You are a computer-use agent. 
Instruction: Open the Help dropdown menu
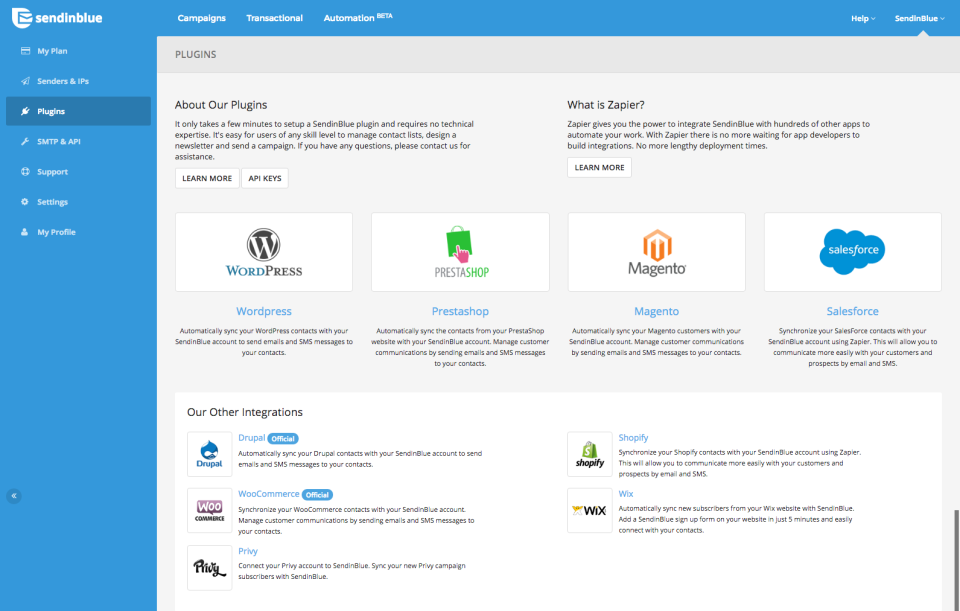coord(861,17)
